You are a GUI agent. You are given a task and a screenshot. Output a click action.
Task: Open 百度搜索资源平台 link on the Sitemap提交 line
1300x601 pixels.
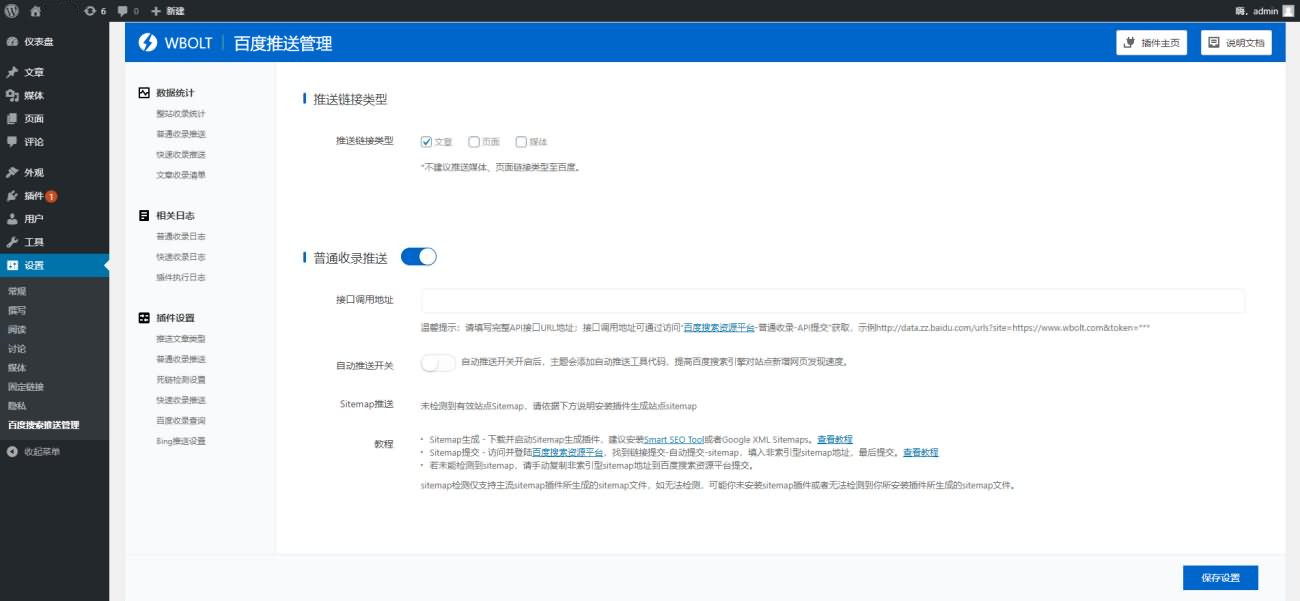[x=567, y=452]
